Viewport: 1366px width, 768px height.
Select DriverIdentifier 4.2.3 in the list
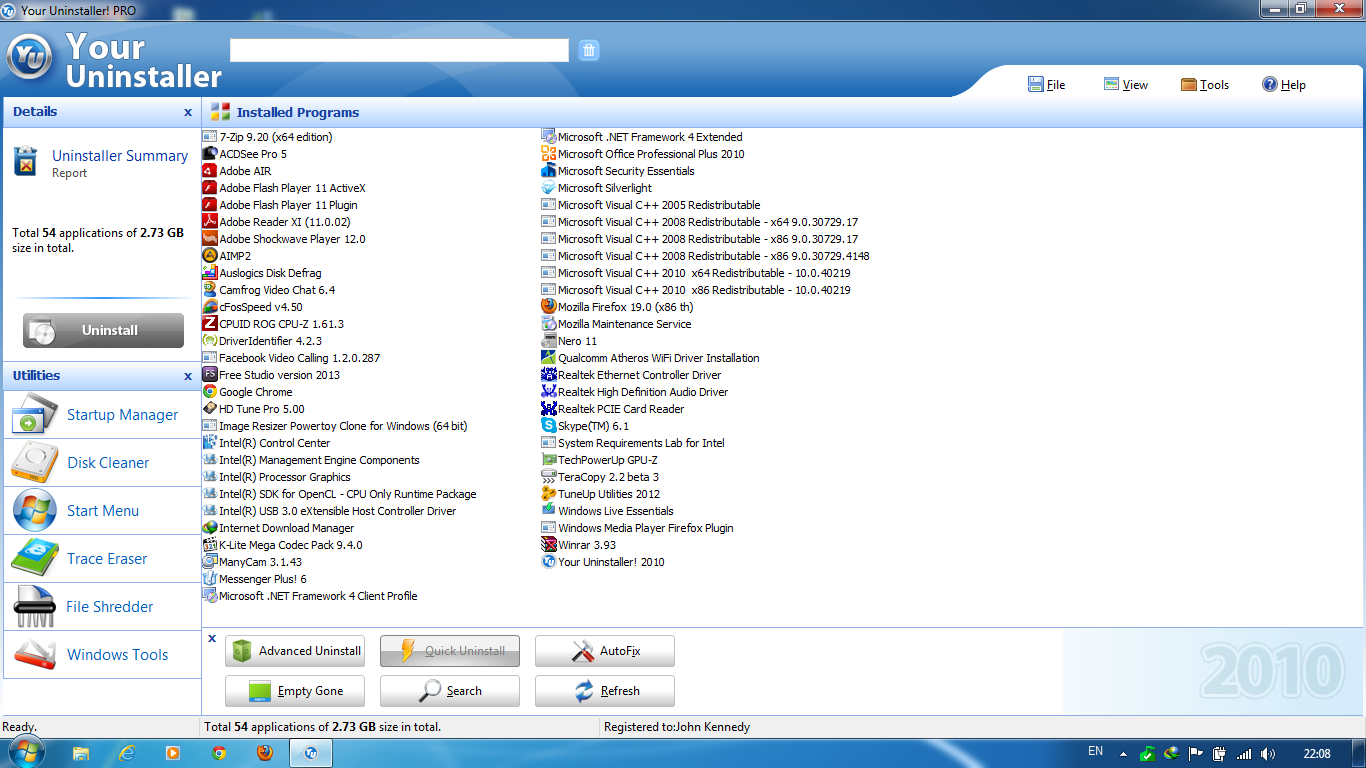coord(262,341)
